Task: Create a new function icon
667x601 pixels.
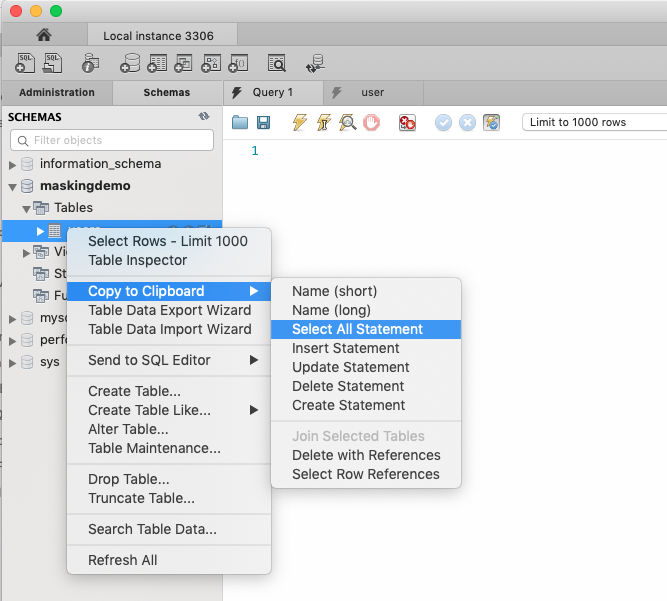Action: click(x=238, y=63)
